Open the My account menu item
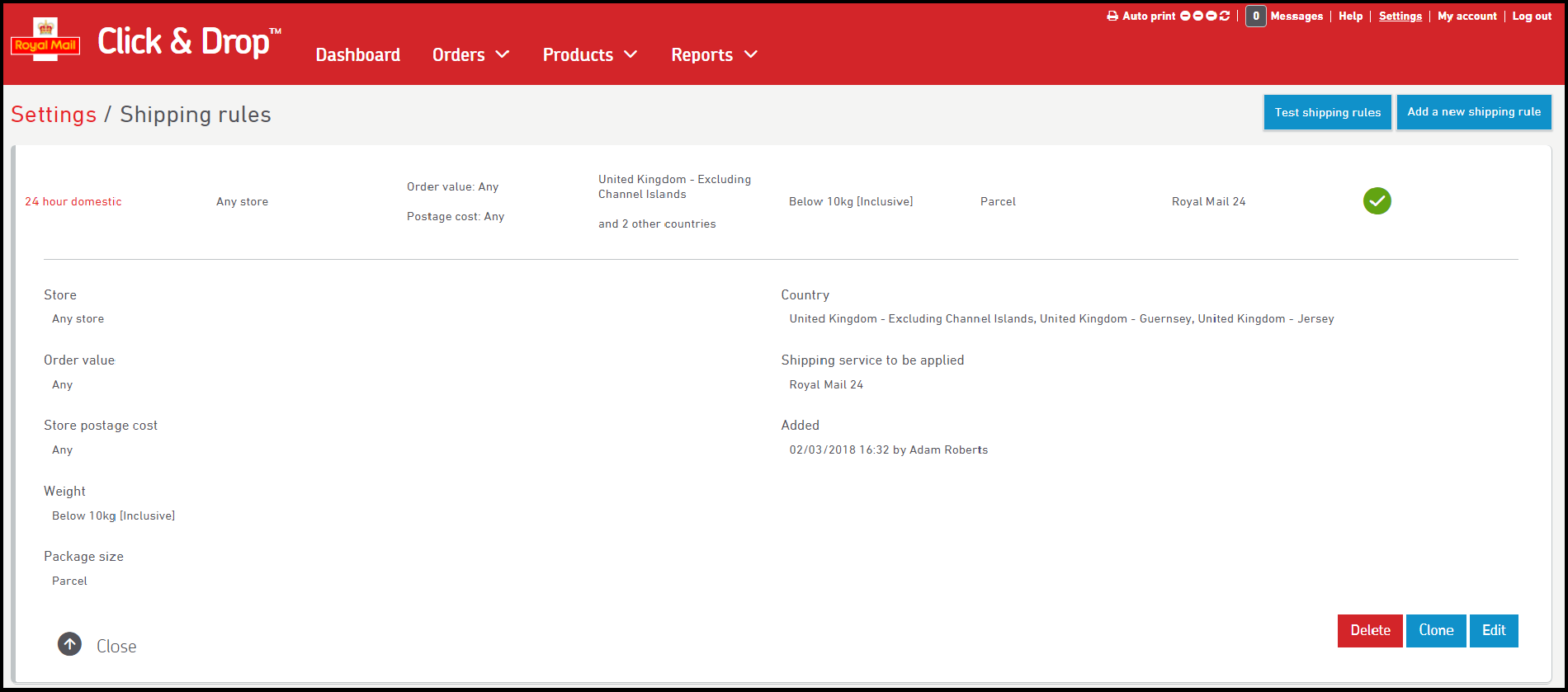Viewport: 1568px width, 692px height. (1466, 16)
